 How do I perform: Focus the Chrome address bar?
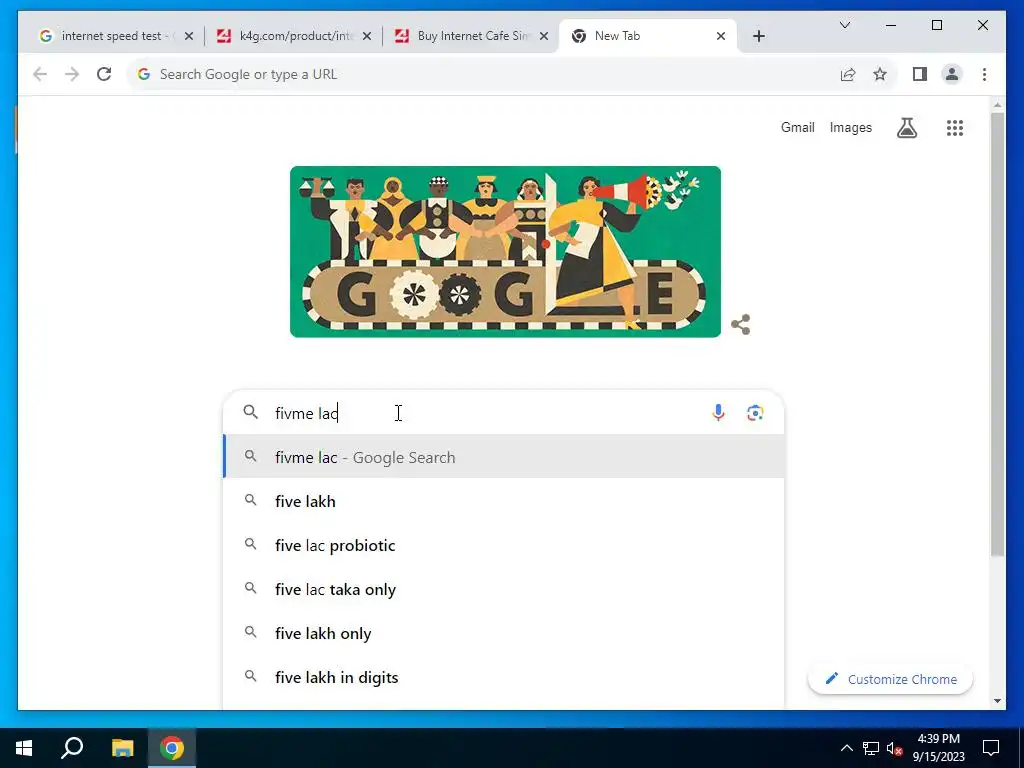[x=483, y=74]
